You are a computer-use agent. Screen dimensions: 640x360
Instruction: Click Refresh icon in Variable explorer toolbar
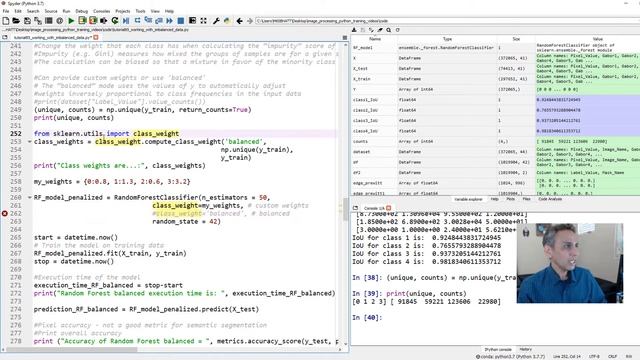click(x=398, y=30)
